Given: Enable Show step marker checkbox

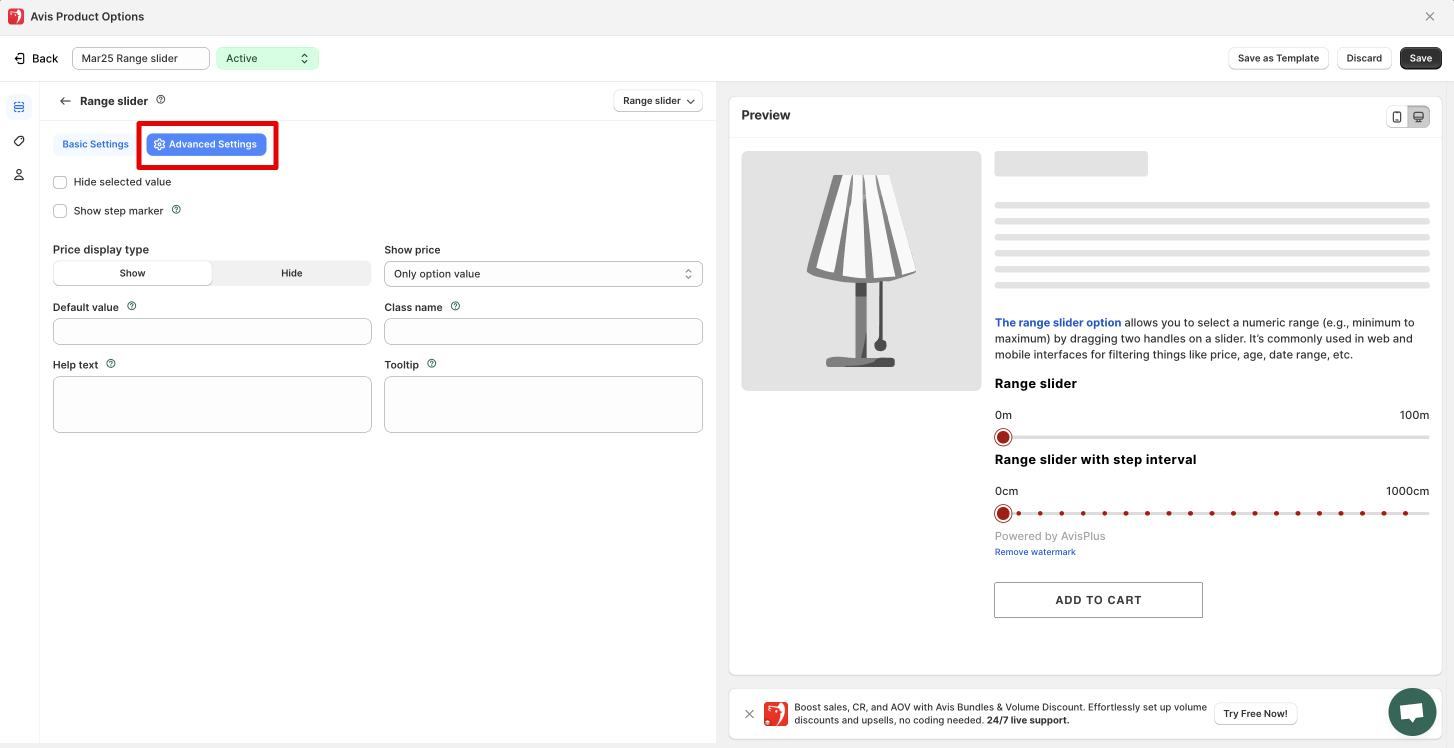Looking at the screenshot, I should (61, 211).
